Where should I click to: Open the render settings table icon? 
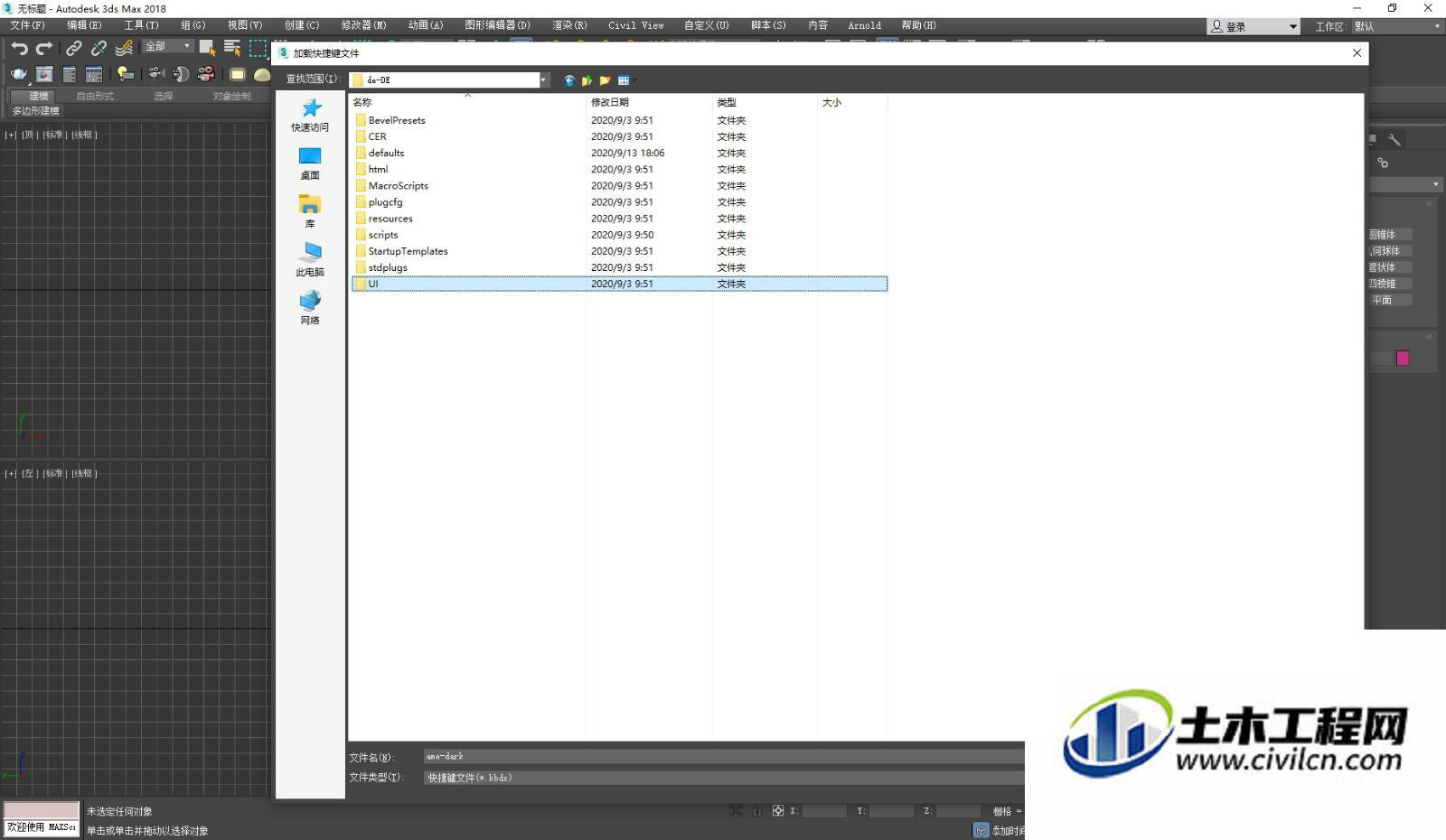pyautogui.click(x=94, y=74)
